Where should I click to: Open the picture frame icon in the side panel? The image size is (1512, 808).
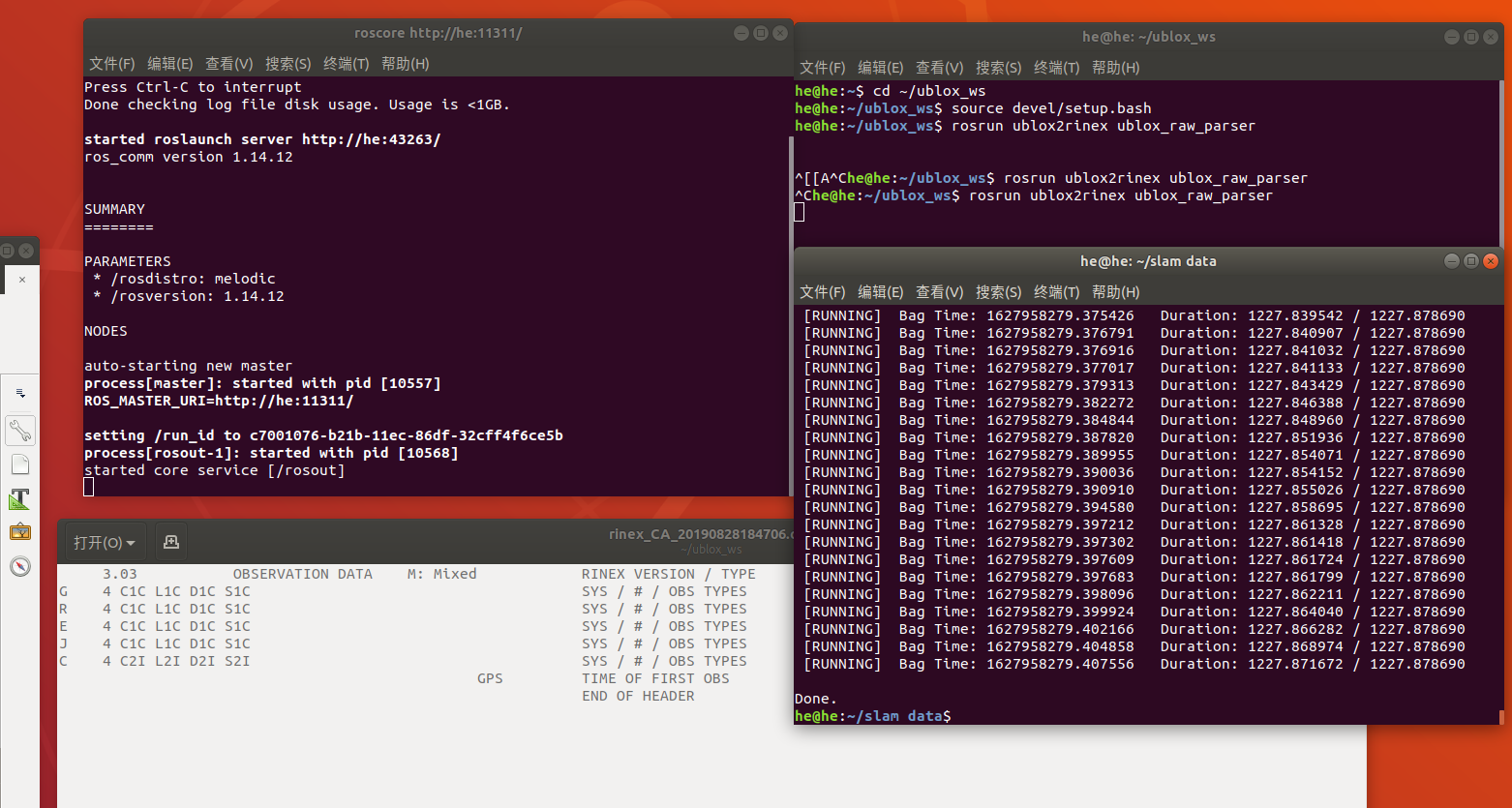click(19, 532)
